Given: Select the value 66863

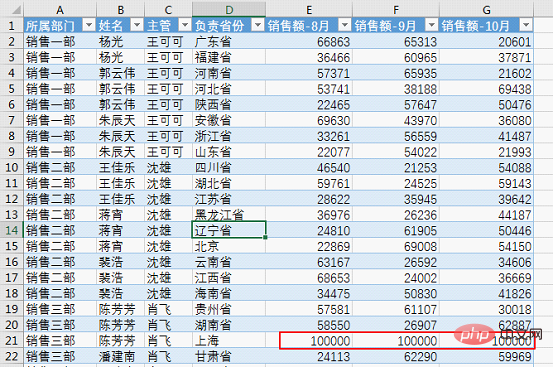Looking at the screenshot, I should [x=333, y=42].
